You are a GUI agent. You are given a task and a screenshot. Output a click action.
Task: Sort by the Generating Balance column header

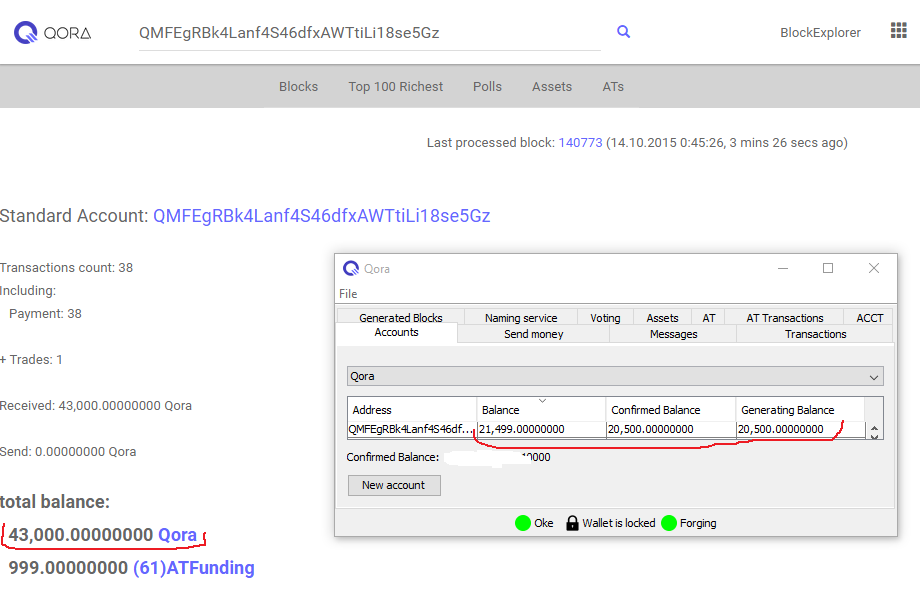pos(800,409)
